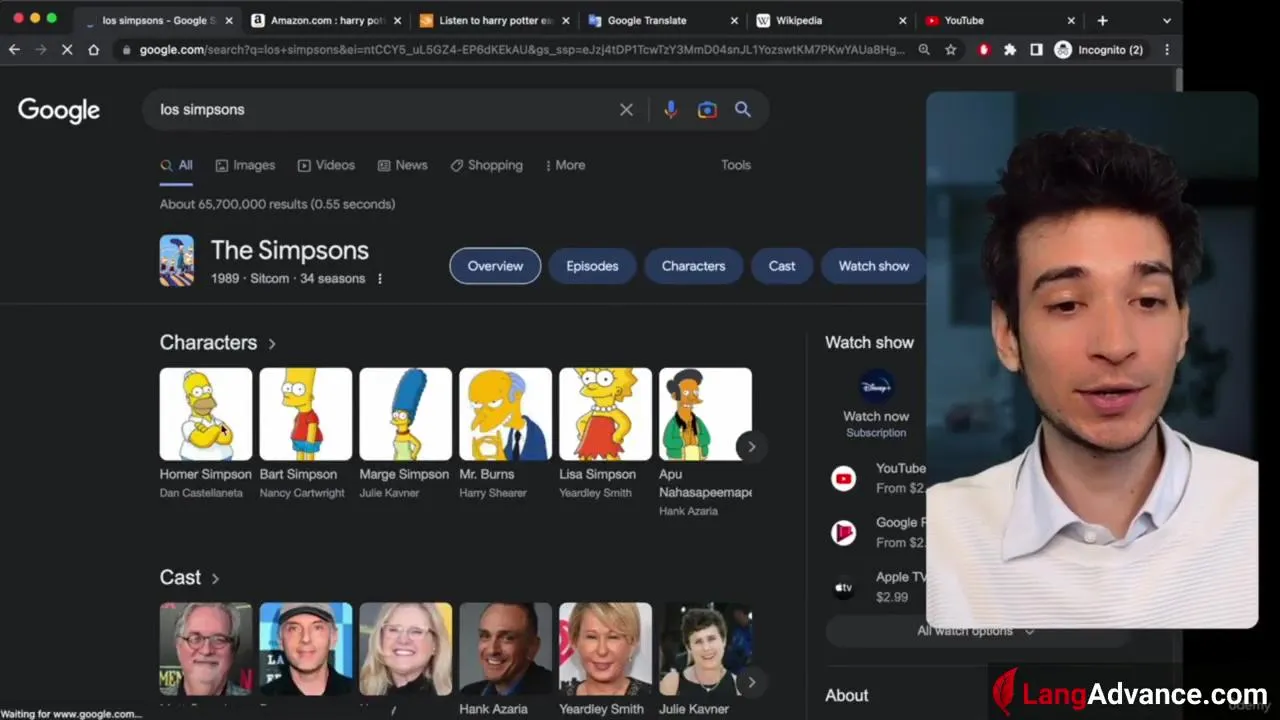Open a new browser tab
Screen dimensions: 1280x720
(1102, 20)
